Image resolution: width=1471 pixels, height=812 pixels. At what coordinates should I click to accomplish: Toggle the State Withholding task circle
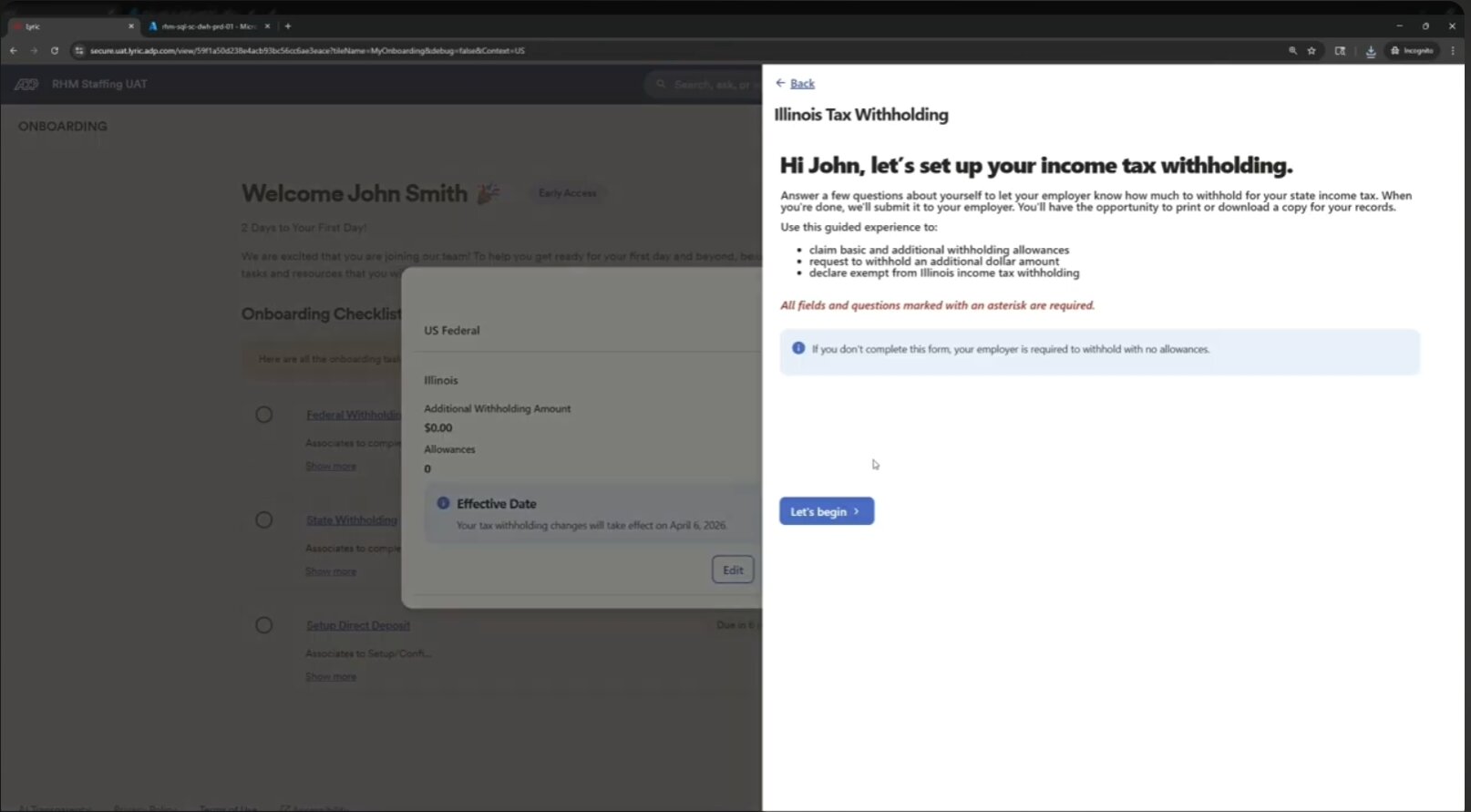[264, 519]
